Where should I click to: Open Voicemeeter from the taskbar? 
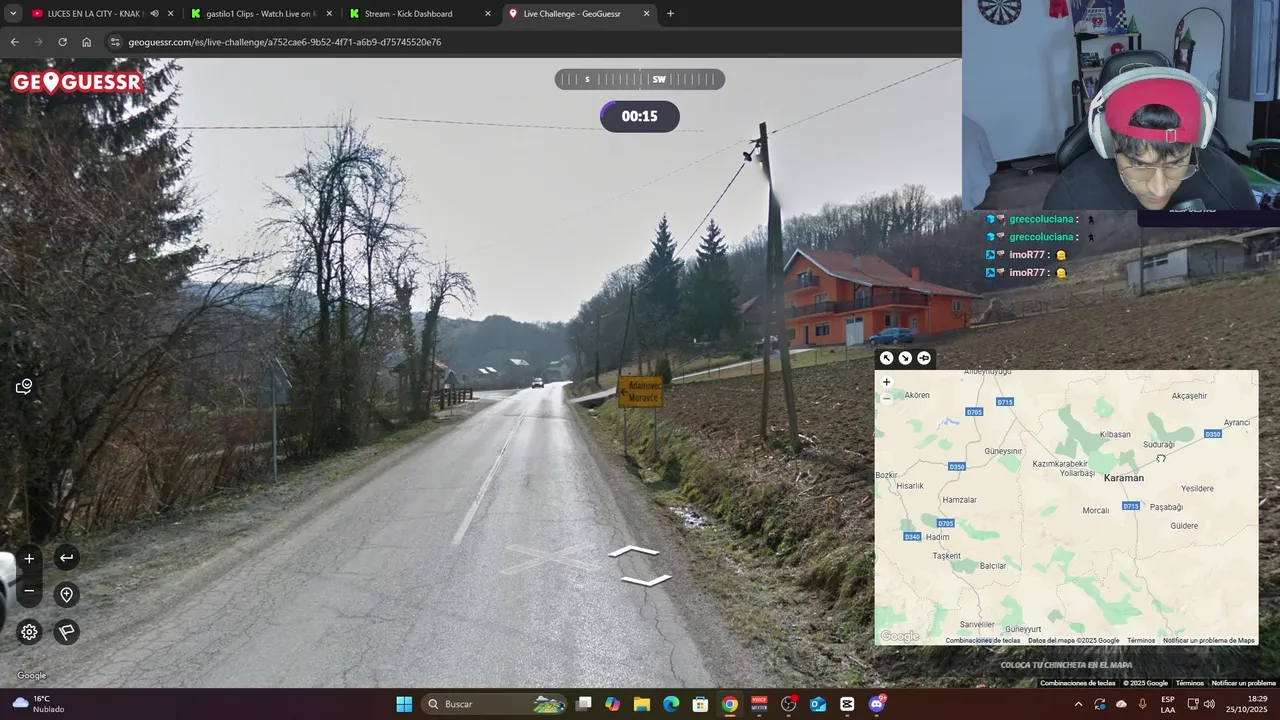(759, 704)
